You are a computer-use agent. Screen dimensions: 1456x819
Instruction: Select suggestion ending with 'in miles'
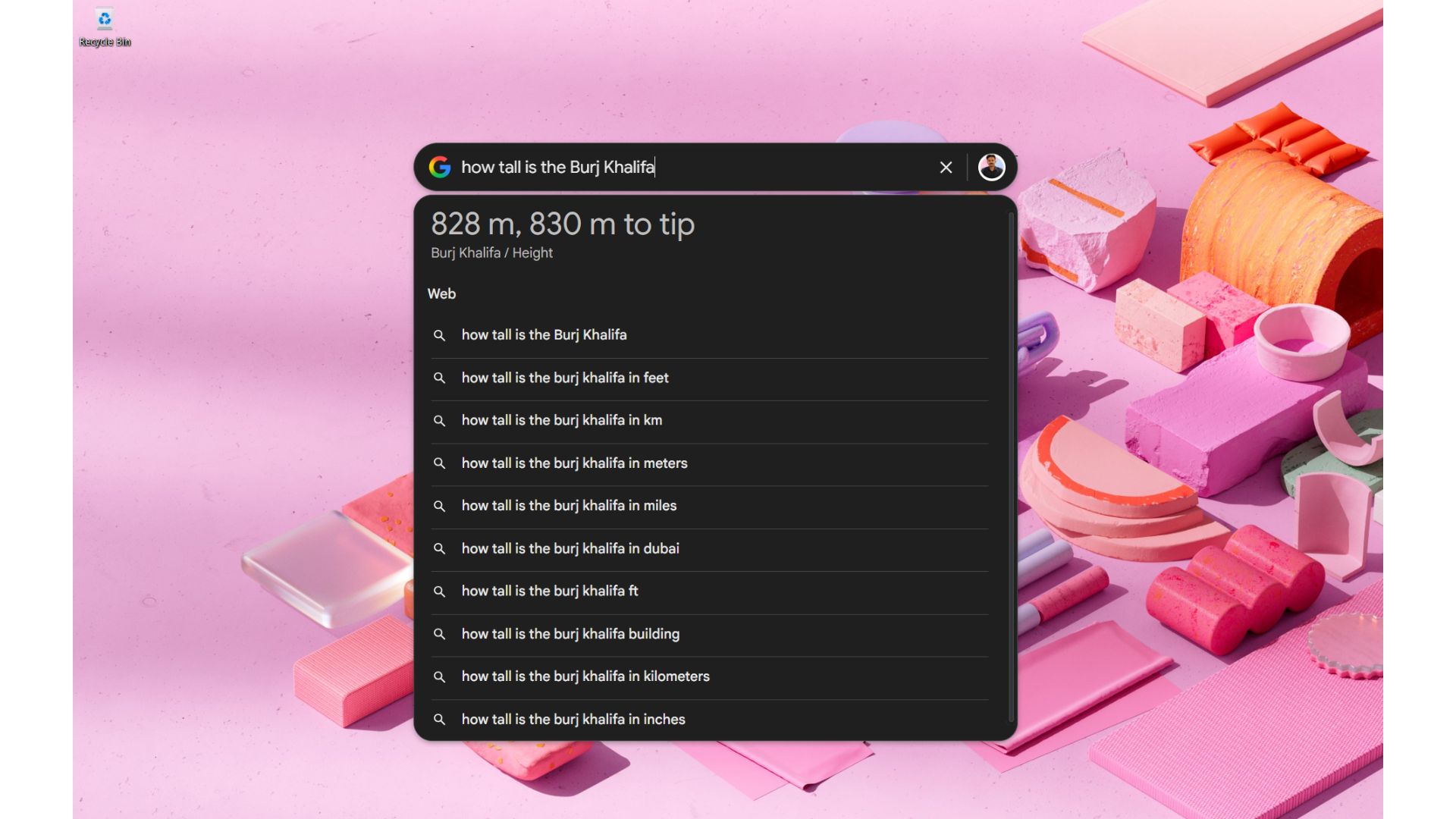click(569, 506)
